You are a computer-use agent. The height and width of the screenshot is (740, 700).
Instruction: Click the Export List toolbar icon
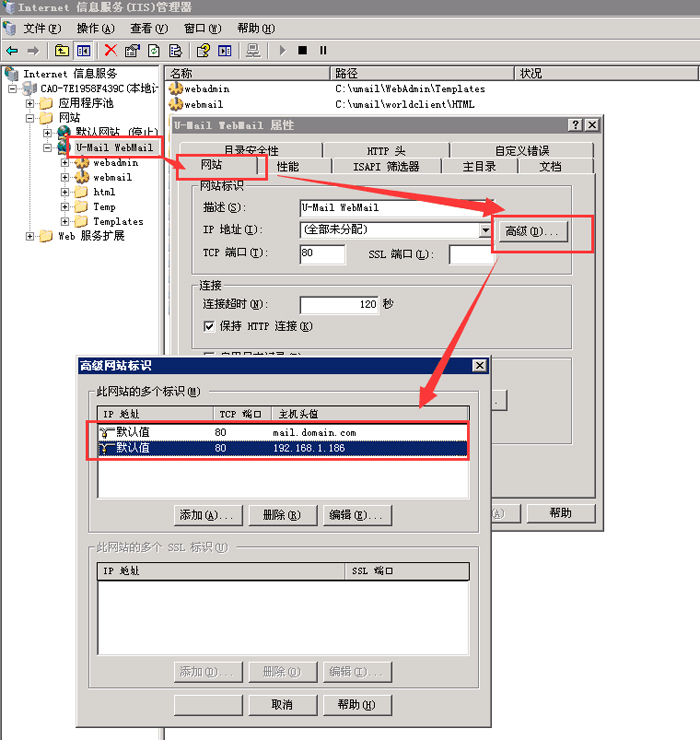point(175,50)
